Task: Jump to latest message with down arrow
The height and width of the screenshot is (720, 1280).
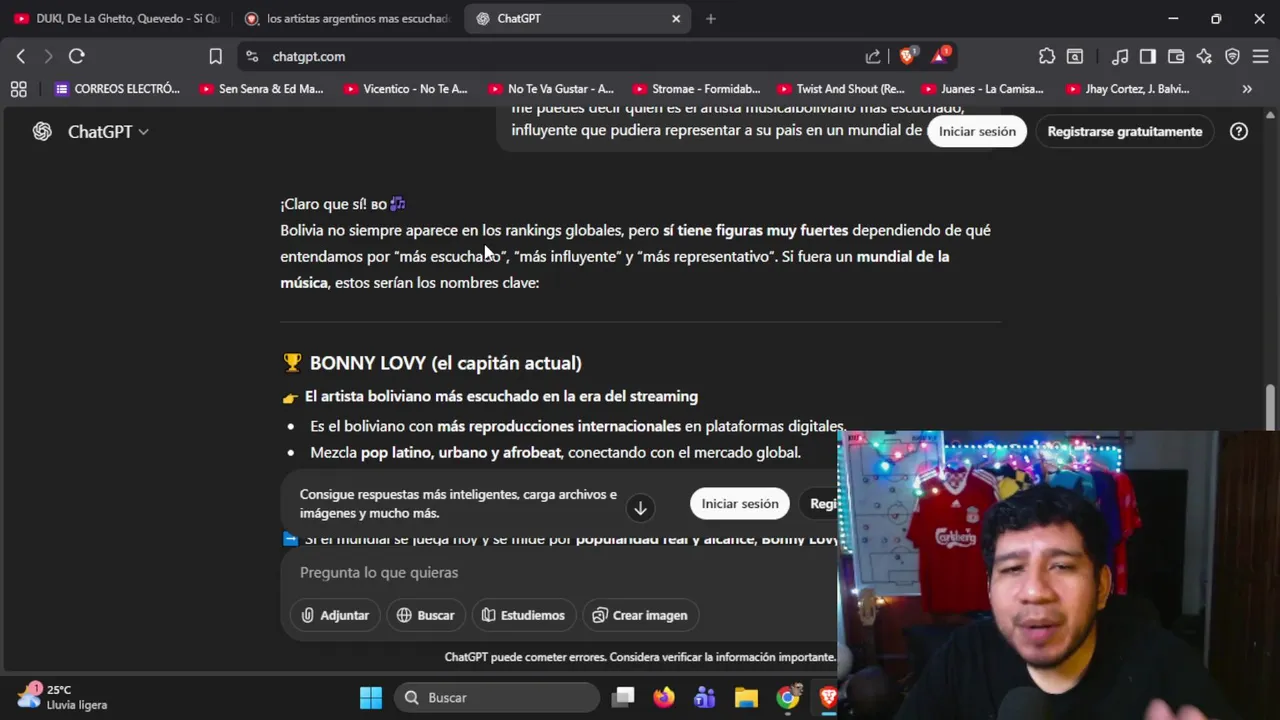Action: pos(640,508)
